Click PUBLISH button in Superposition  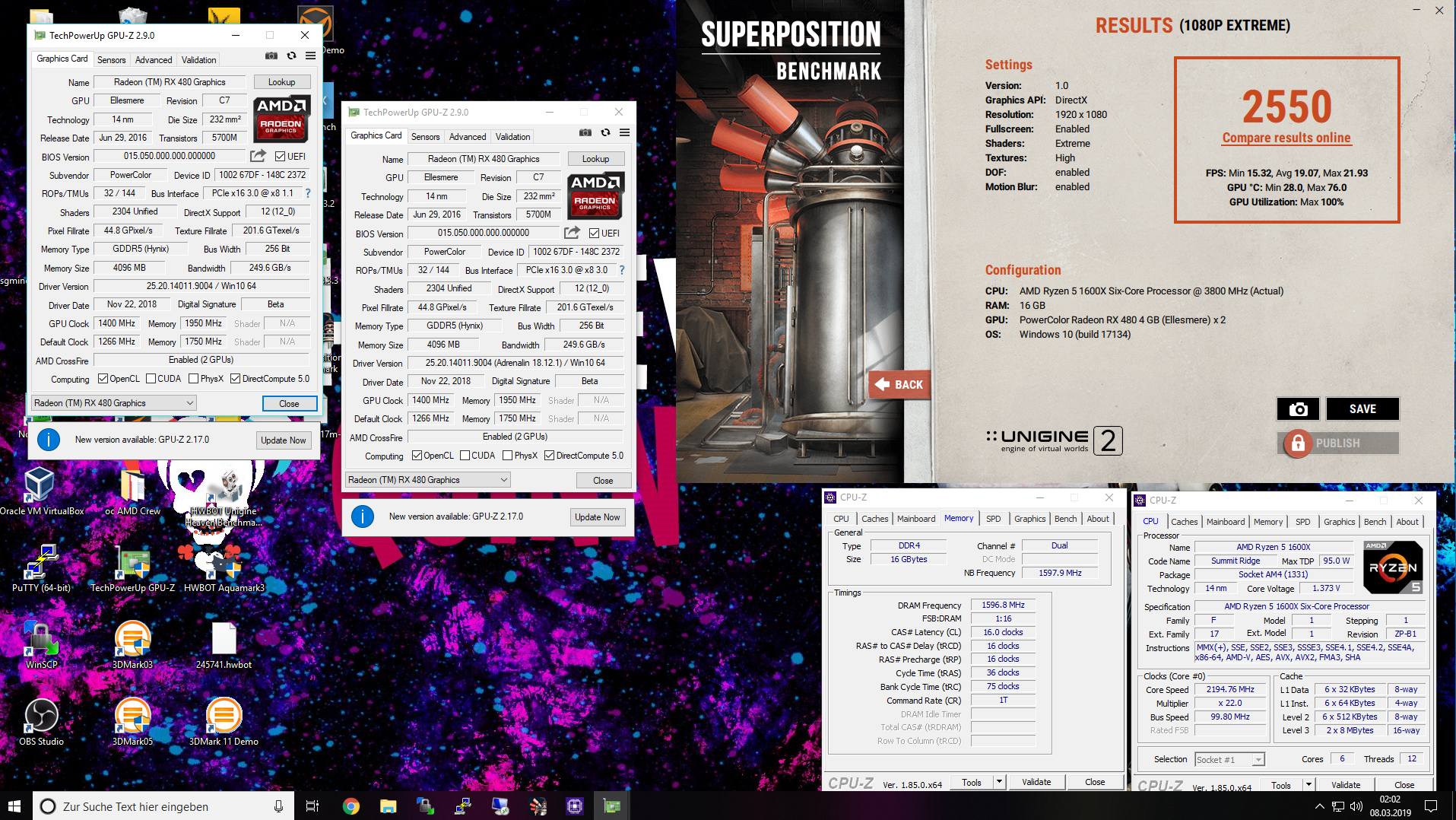[1337, 443]
